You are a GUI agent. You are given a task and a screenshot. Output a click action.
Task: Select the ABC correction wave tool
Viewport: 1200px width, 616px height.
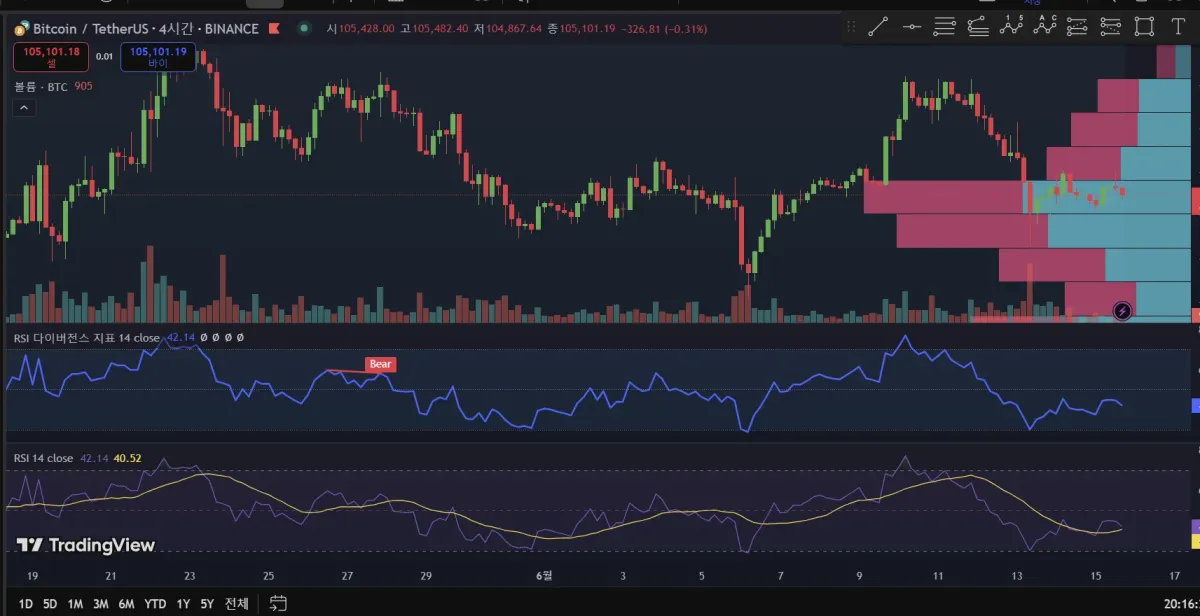(1045, 27)
